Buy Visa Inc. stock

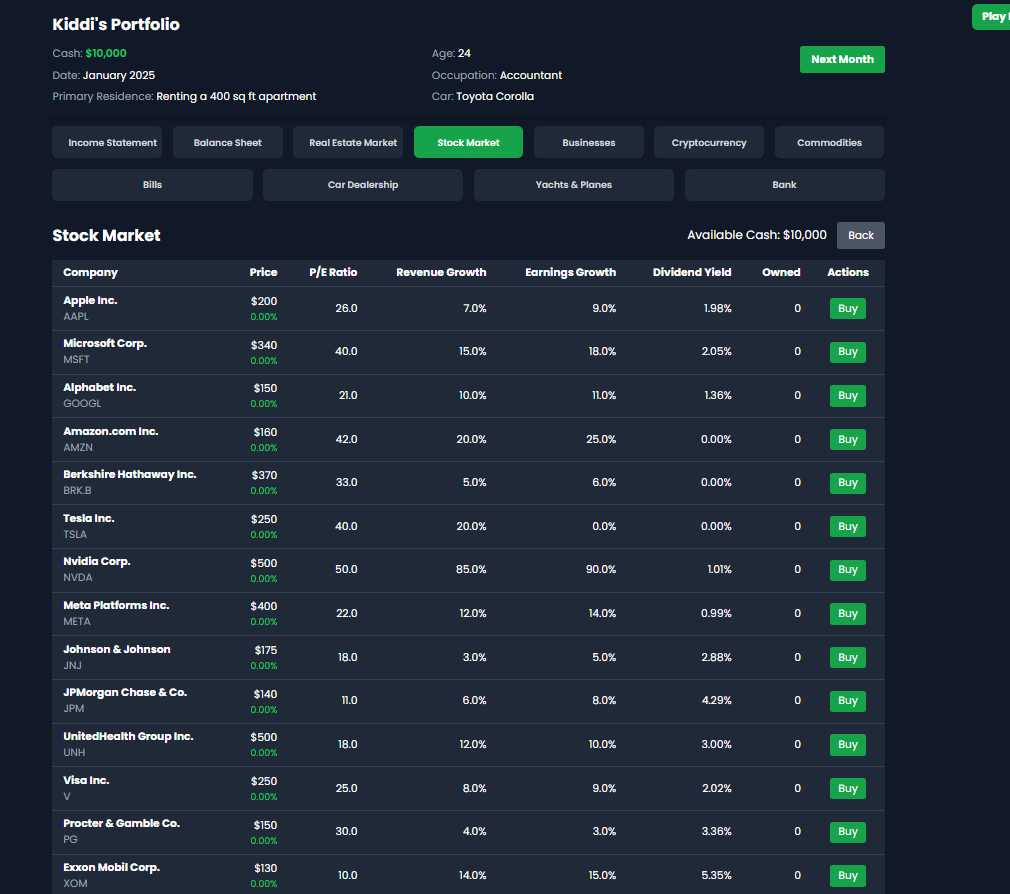tap(848, 788)
